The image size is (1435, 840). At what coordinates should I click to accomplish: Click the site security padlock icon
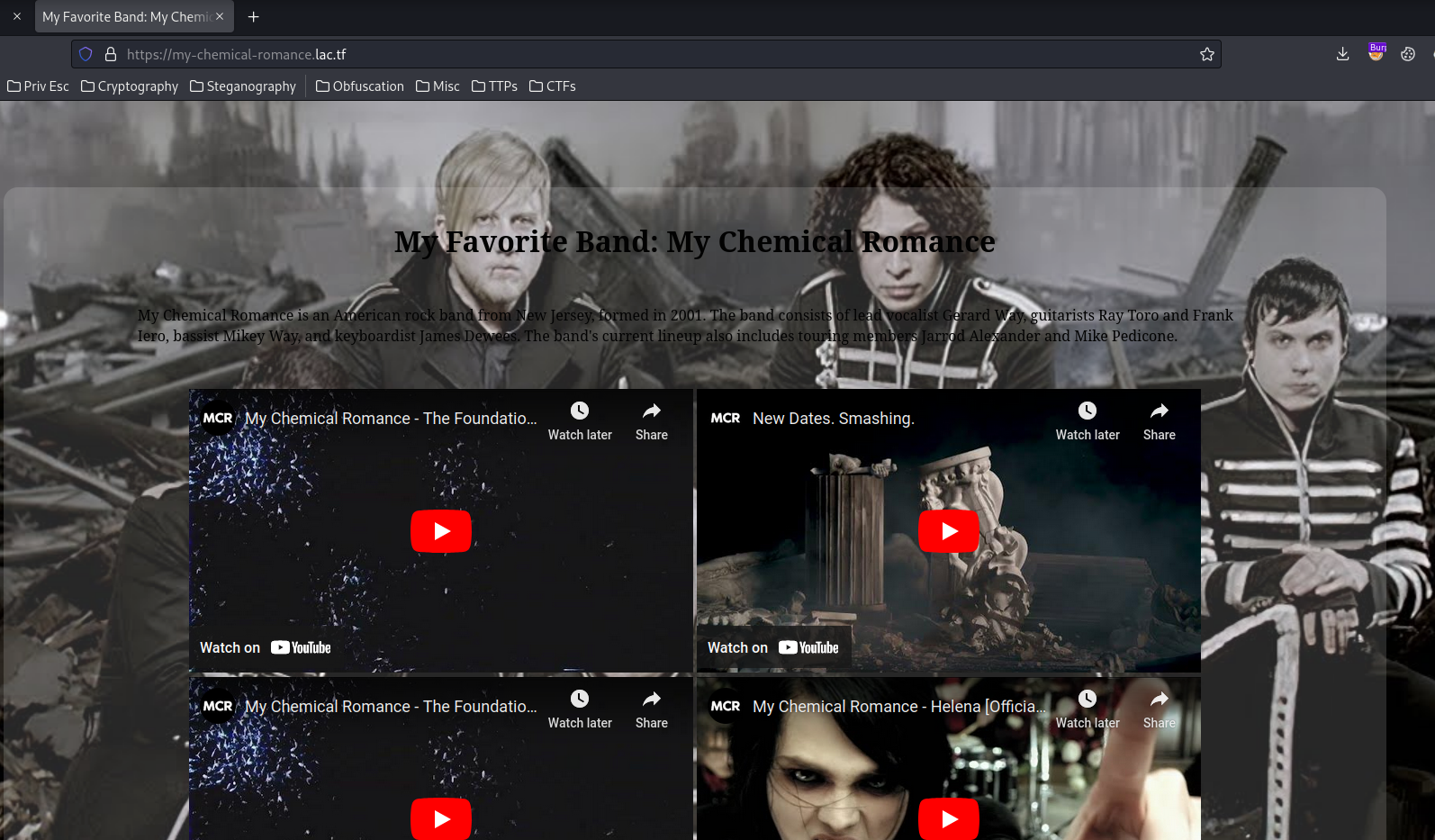(x=111, y=54)
